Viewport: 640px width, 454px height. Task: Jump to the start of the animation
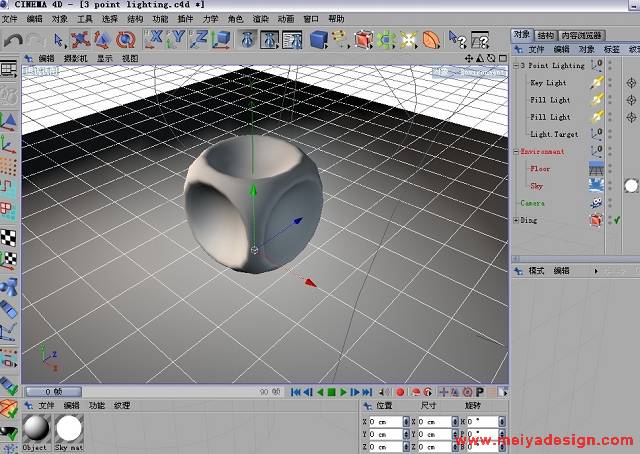(296, 392)
